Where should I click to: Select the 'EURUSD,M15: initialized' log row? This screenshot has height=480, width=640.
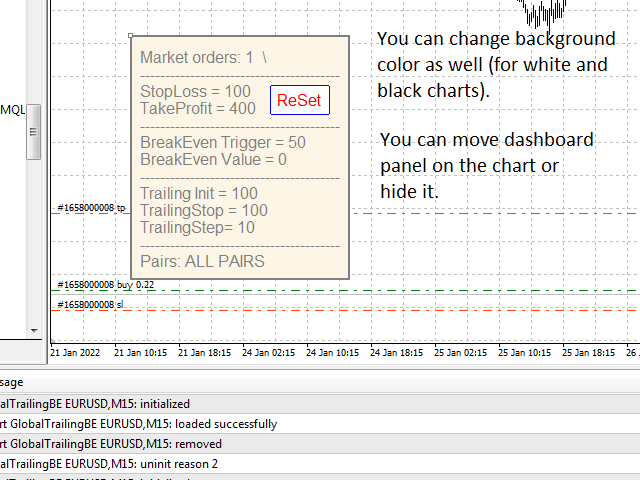[x=320, y=404]
